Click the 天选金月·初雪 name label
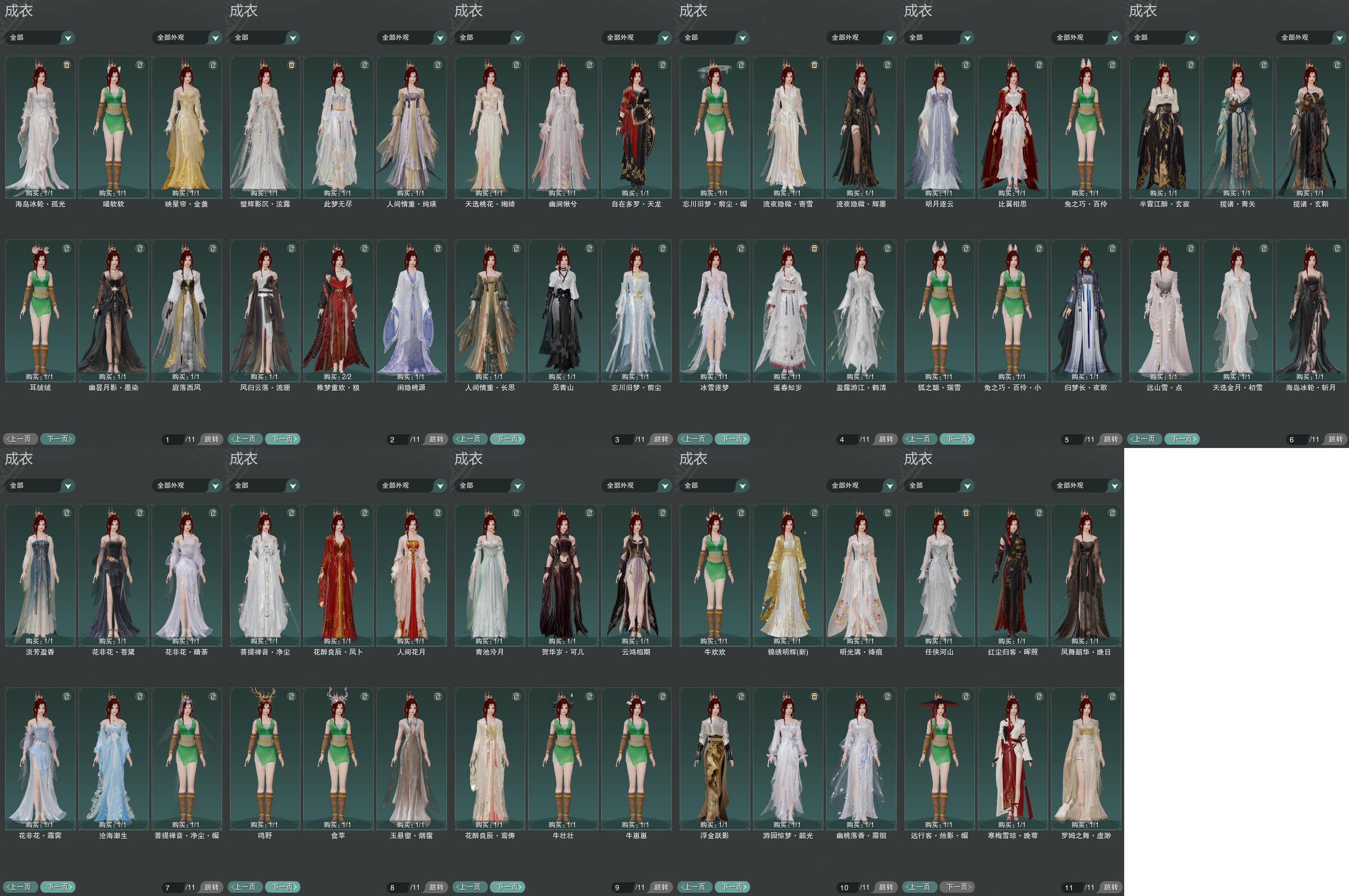The width and height of the screenshot is (1349, 896). point(1237,387)
